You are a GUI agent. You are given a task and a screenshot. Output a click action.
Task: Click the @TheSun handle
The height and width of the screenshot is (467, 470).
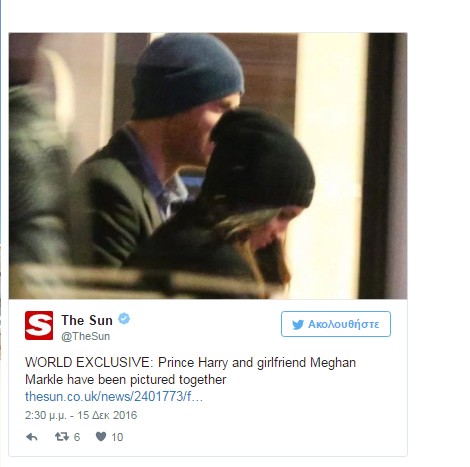pos(85,336)
